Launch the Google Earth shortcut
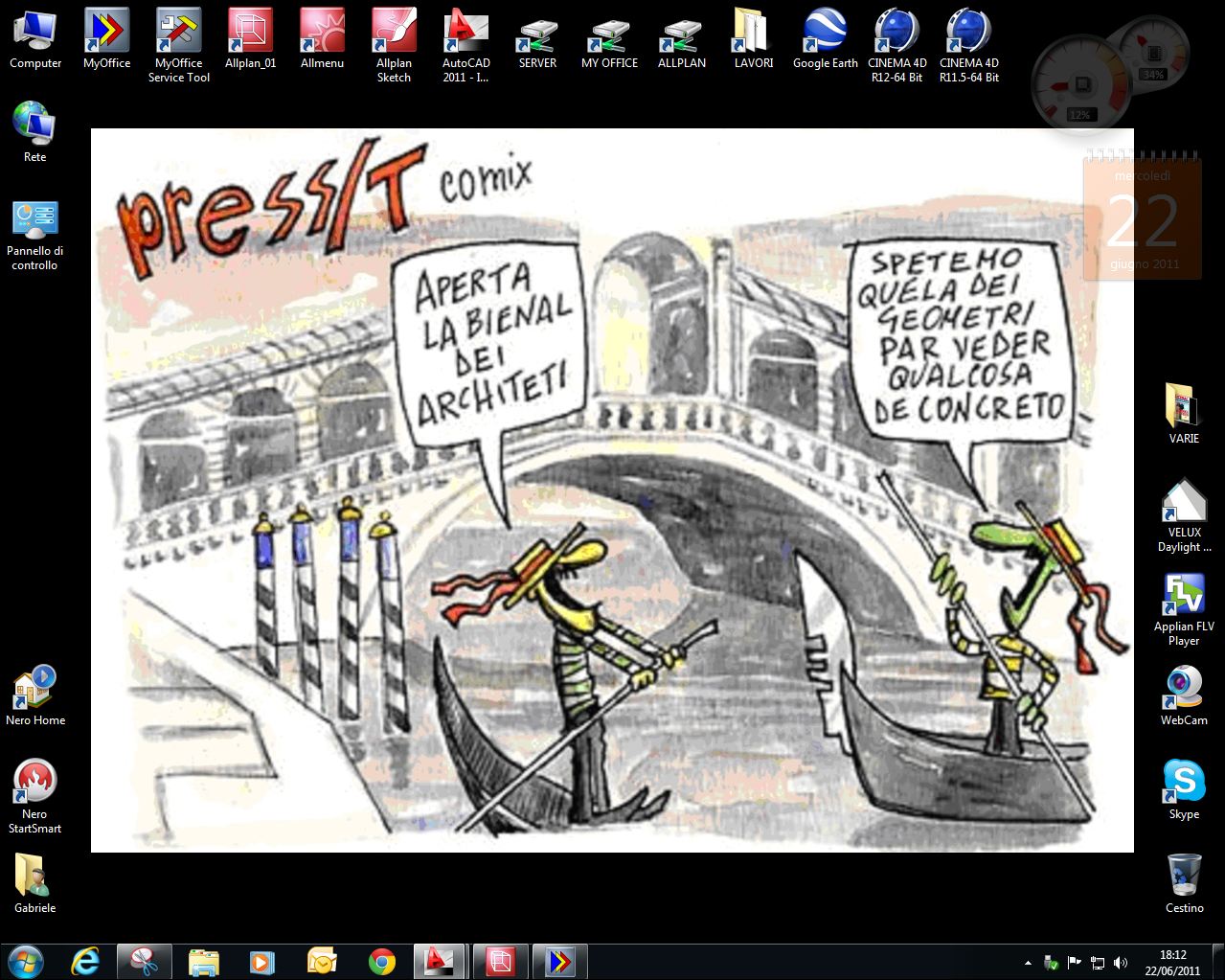The width and height of the screenshot is (1225, 980). point(825,39)
